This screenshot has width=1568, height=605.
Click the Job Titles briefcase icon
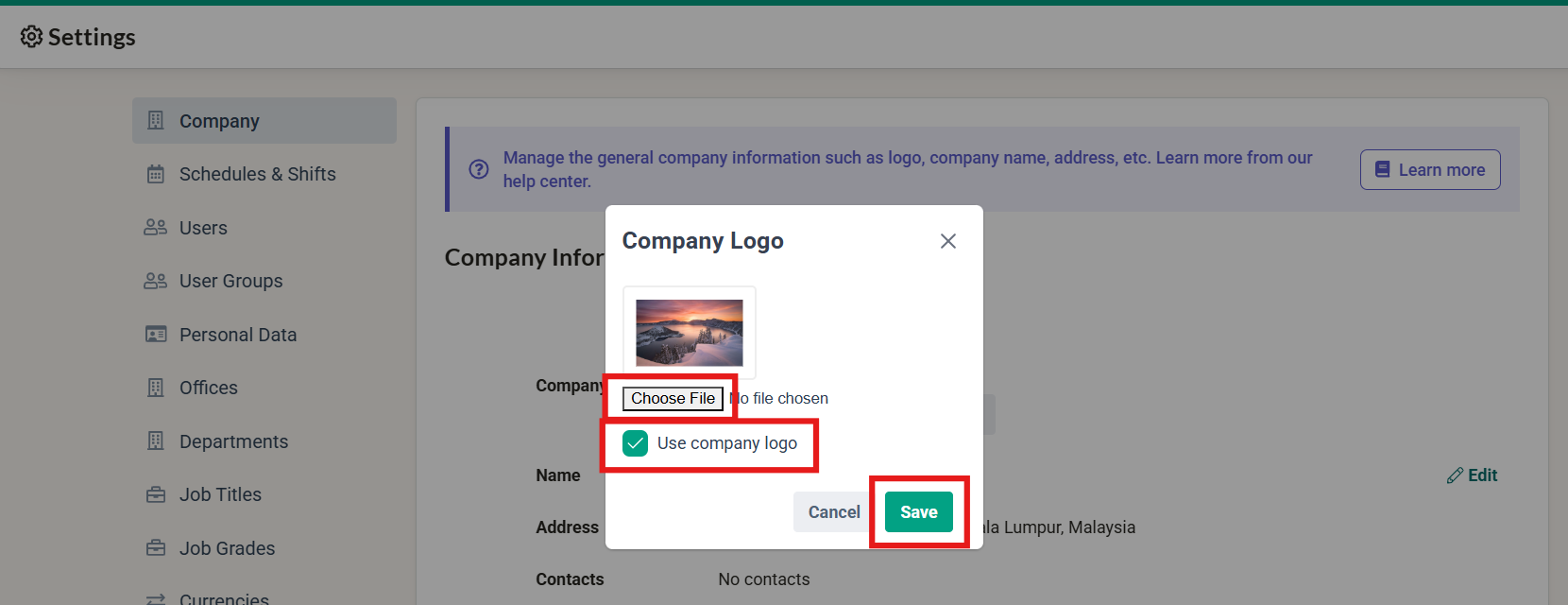[x=156, y=494]
